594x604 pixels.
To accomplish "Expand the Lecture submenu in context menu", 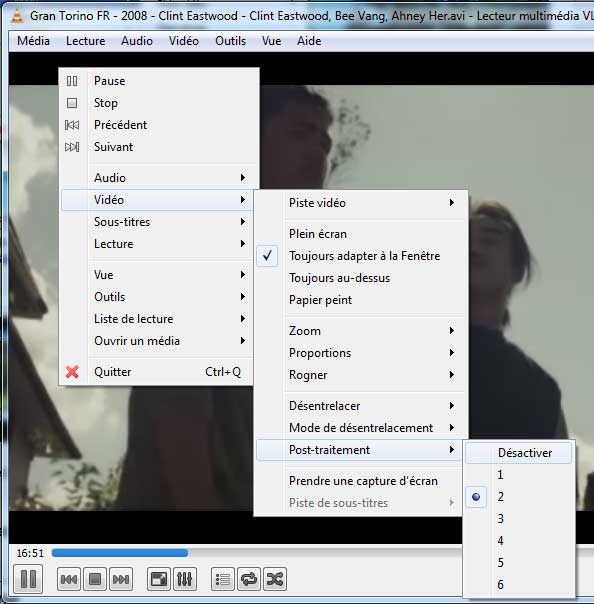I will 157,244.
